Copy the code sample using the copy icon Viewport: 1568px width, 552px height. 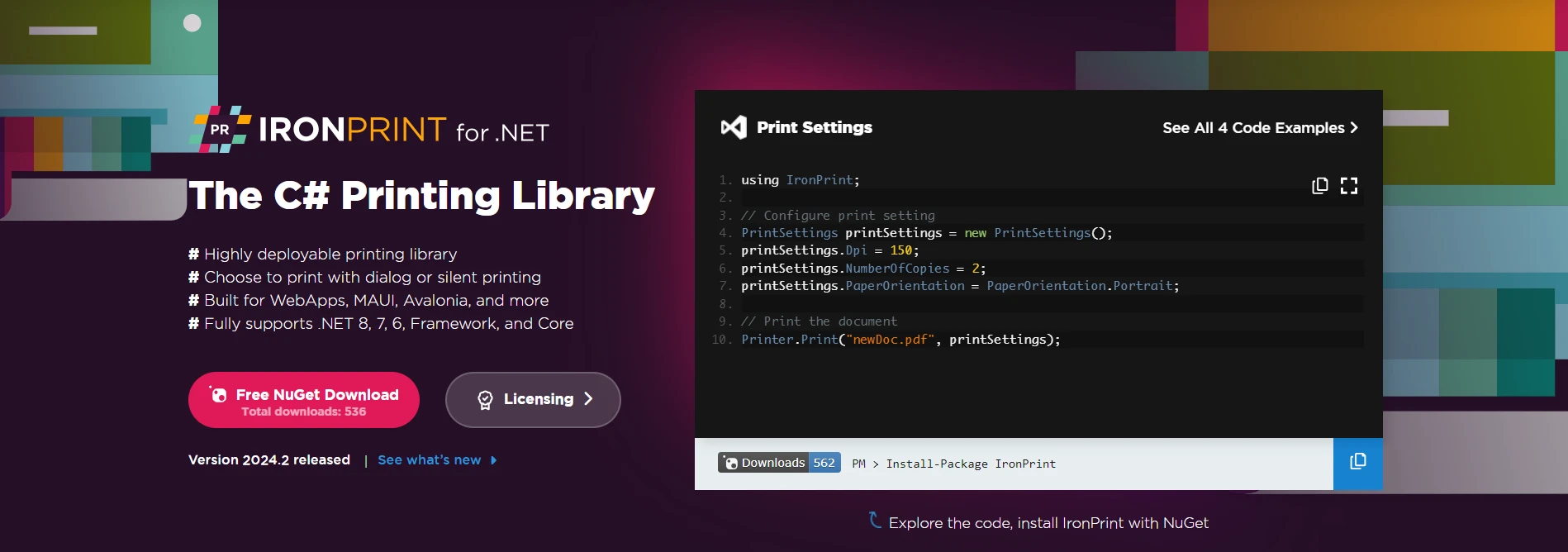click(1319, 186)
